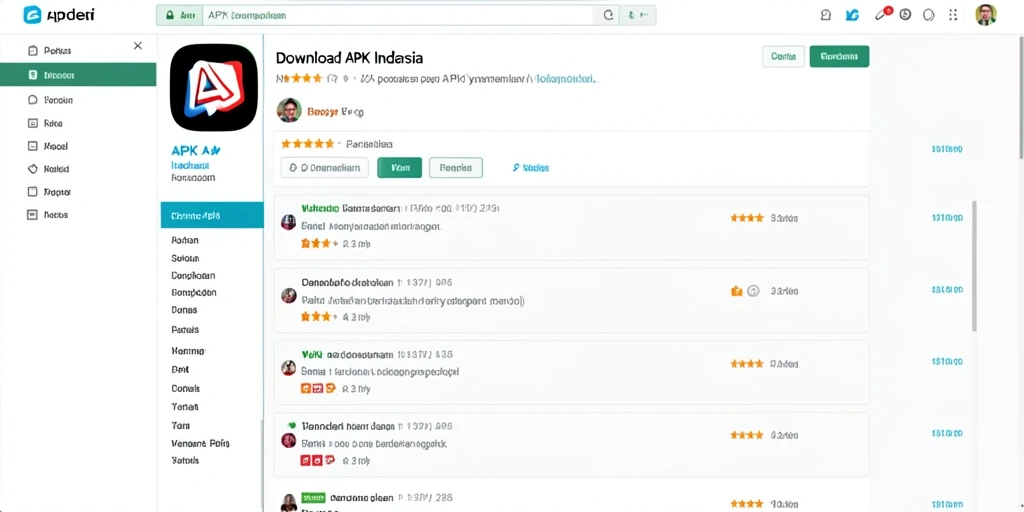The width and height of the screenshot is (1024, 512).
Task: Click the red badge icons in Venoderi review
Action: 317,460
